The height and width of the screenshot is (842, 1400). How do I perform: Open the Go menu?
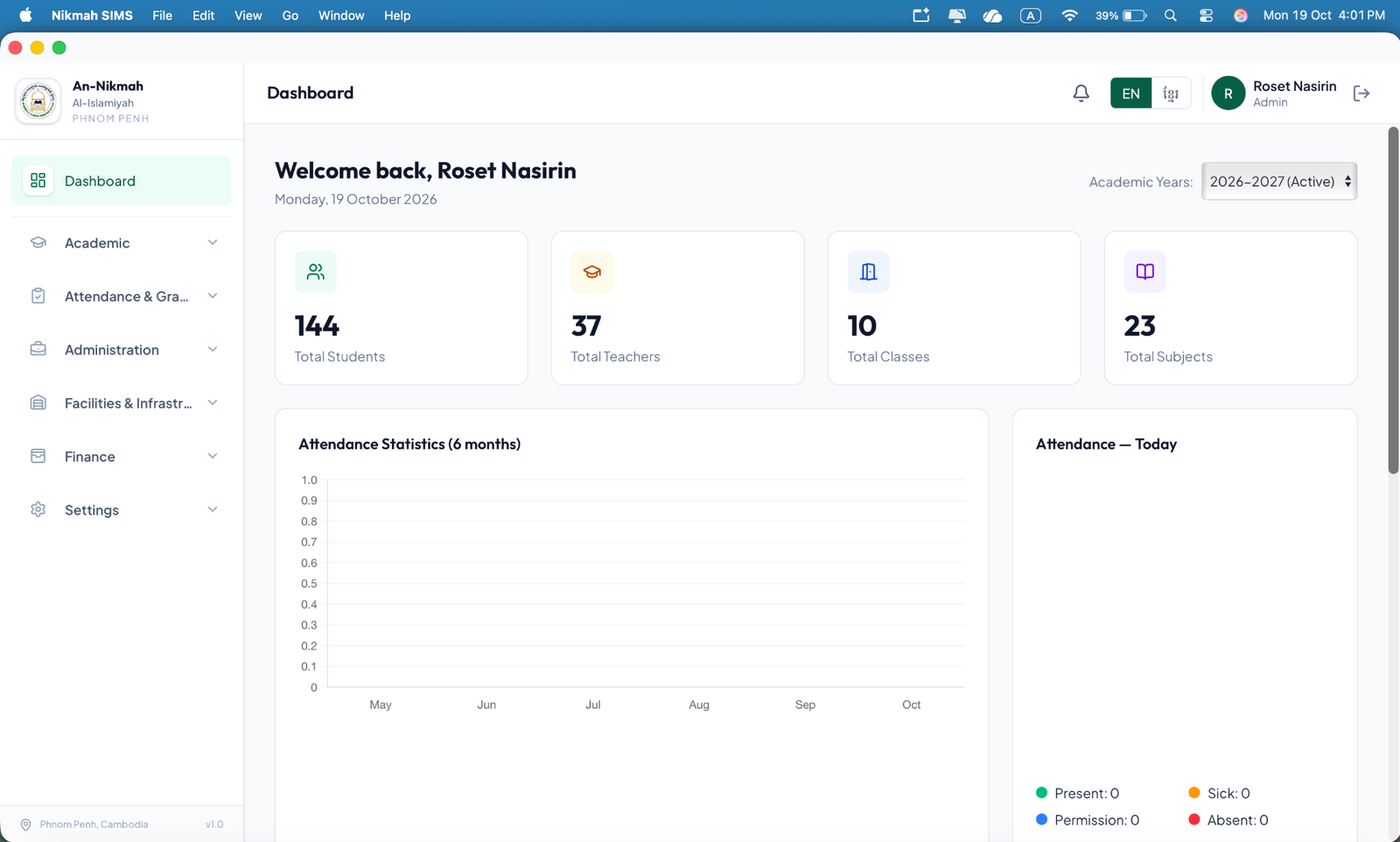(290, 16)
